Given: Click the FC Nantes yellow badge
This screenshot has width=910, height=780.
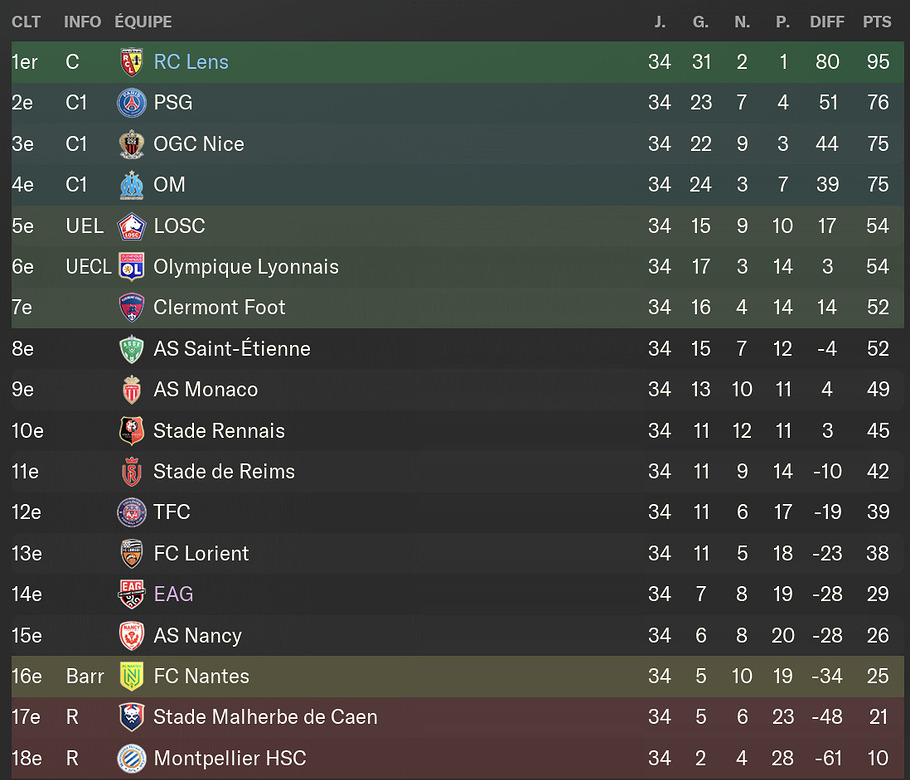Looking at the screenshot, I should point(131,677).
